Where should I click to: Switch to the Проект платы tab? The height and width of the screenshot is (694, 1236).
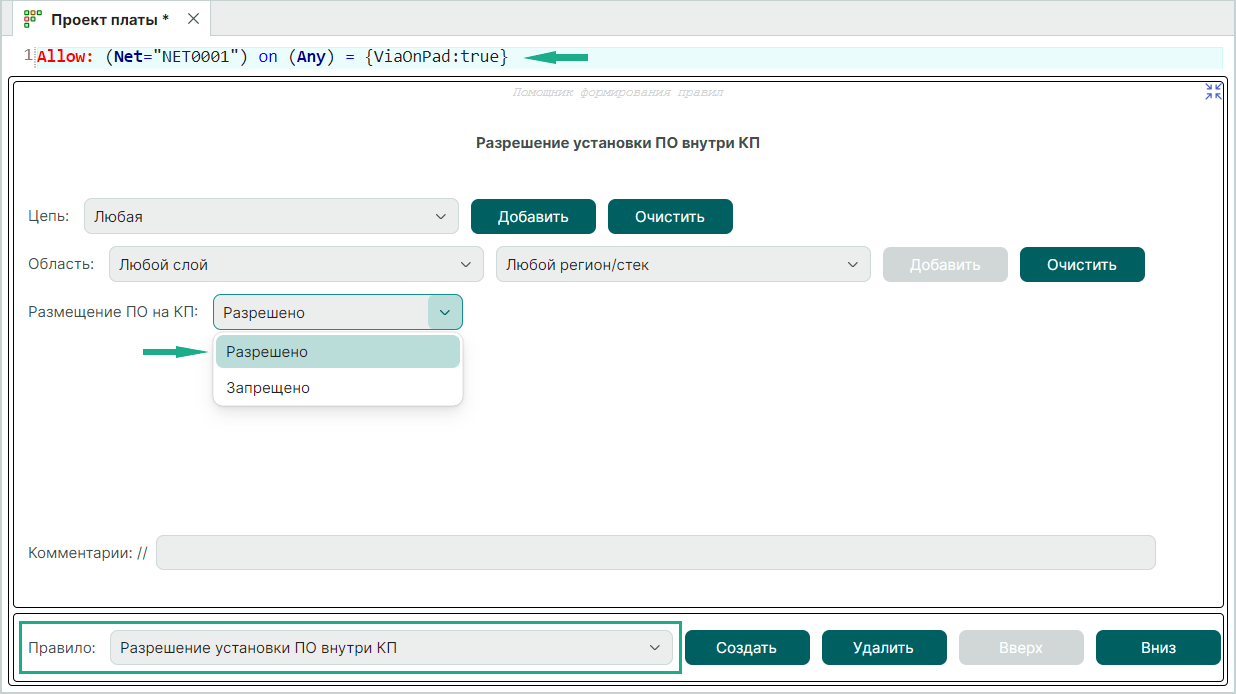pos(110,19)
